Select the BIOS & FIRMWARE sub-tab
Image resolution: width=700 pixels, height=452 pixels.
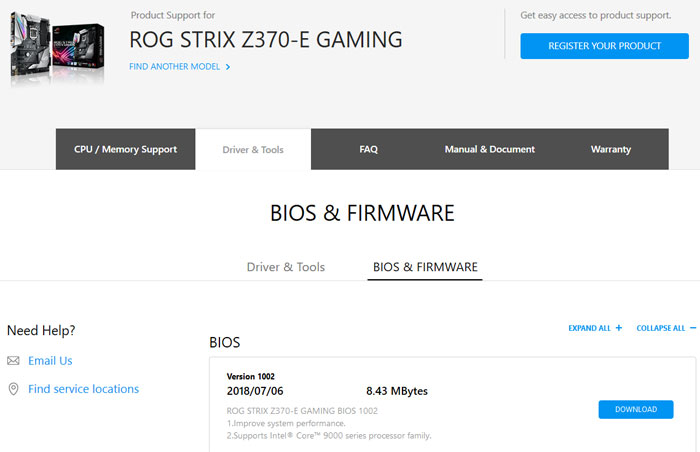pyautogui.click(x=425, y=267)
